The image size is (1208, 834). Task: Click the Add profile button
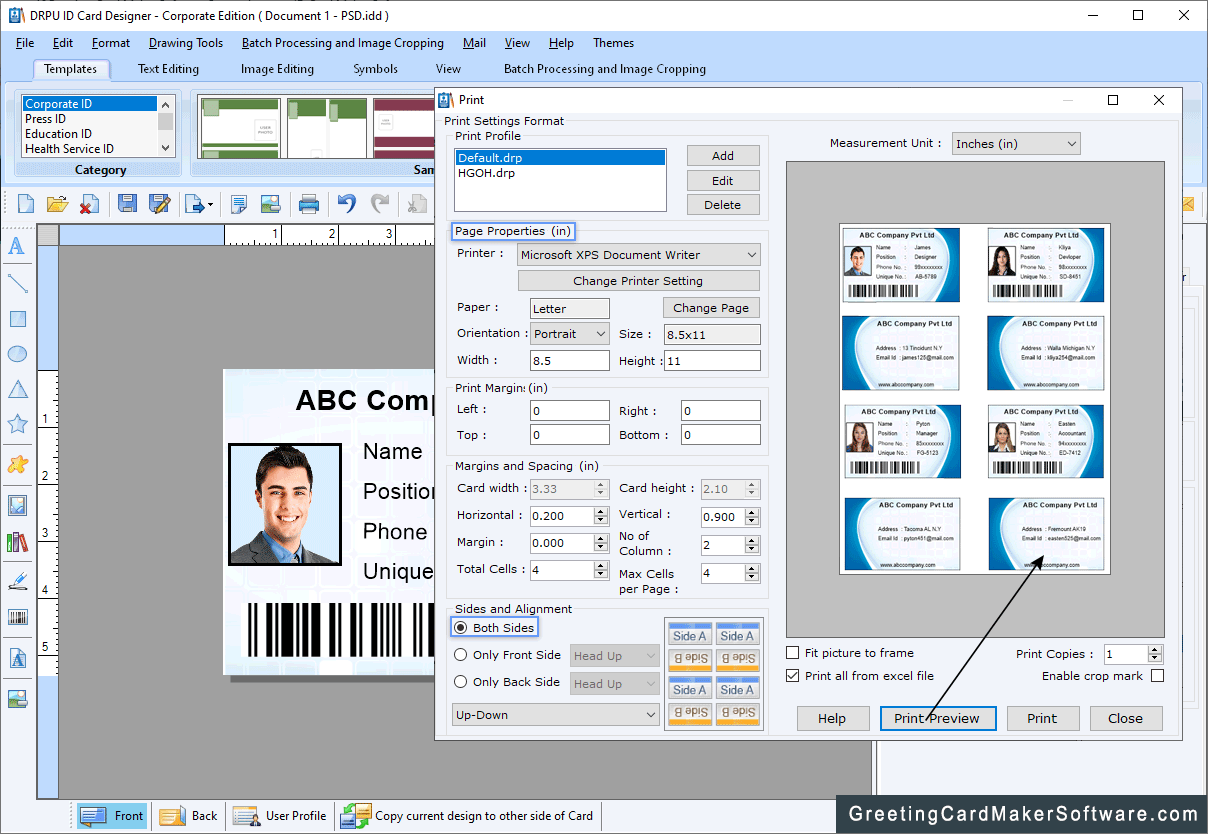723,156
